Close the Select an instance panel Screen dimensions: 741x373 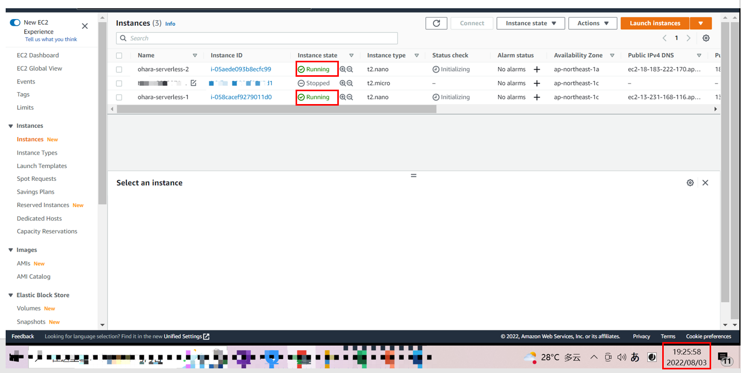[705, 182]
